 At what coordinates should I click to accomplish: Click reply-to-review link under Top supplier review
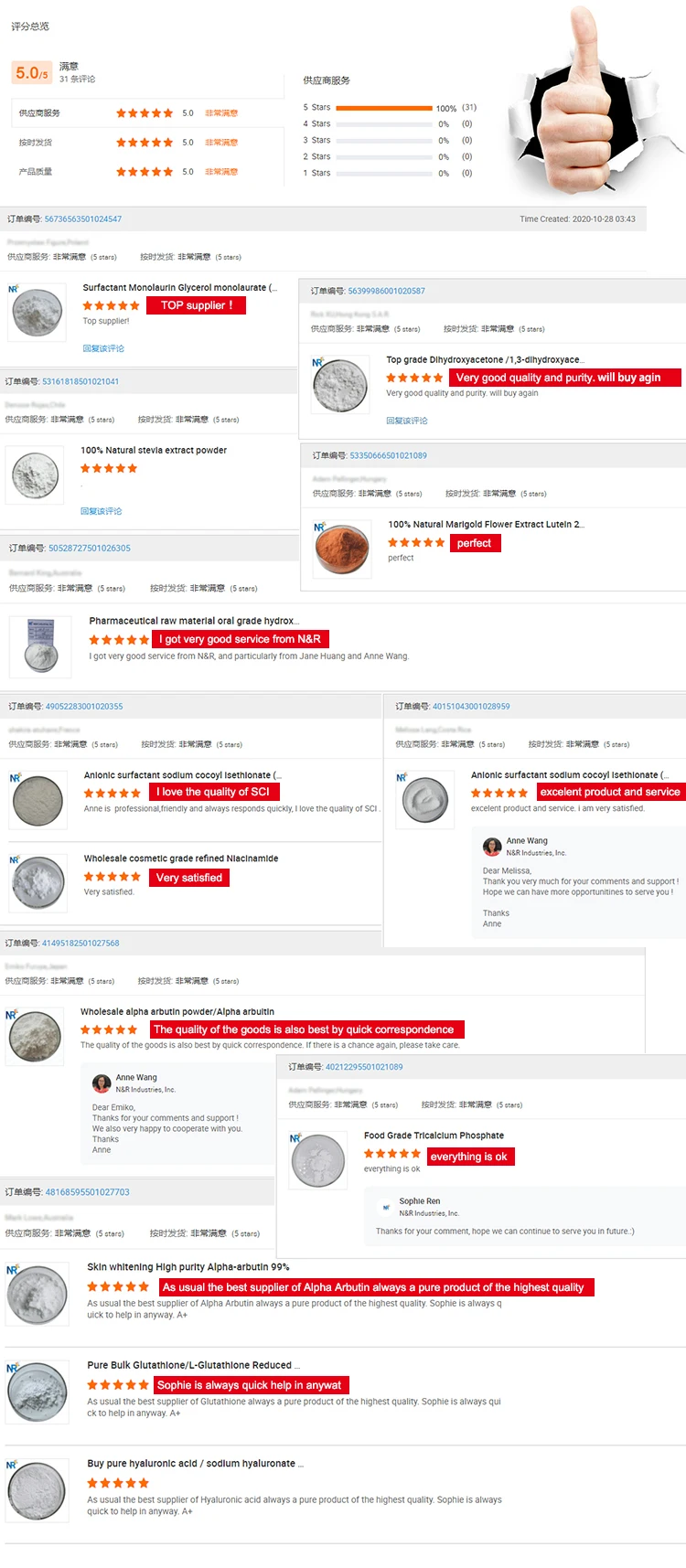click(103, 348)
